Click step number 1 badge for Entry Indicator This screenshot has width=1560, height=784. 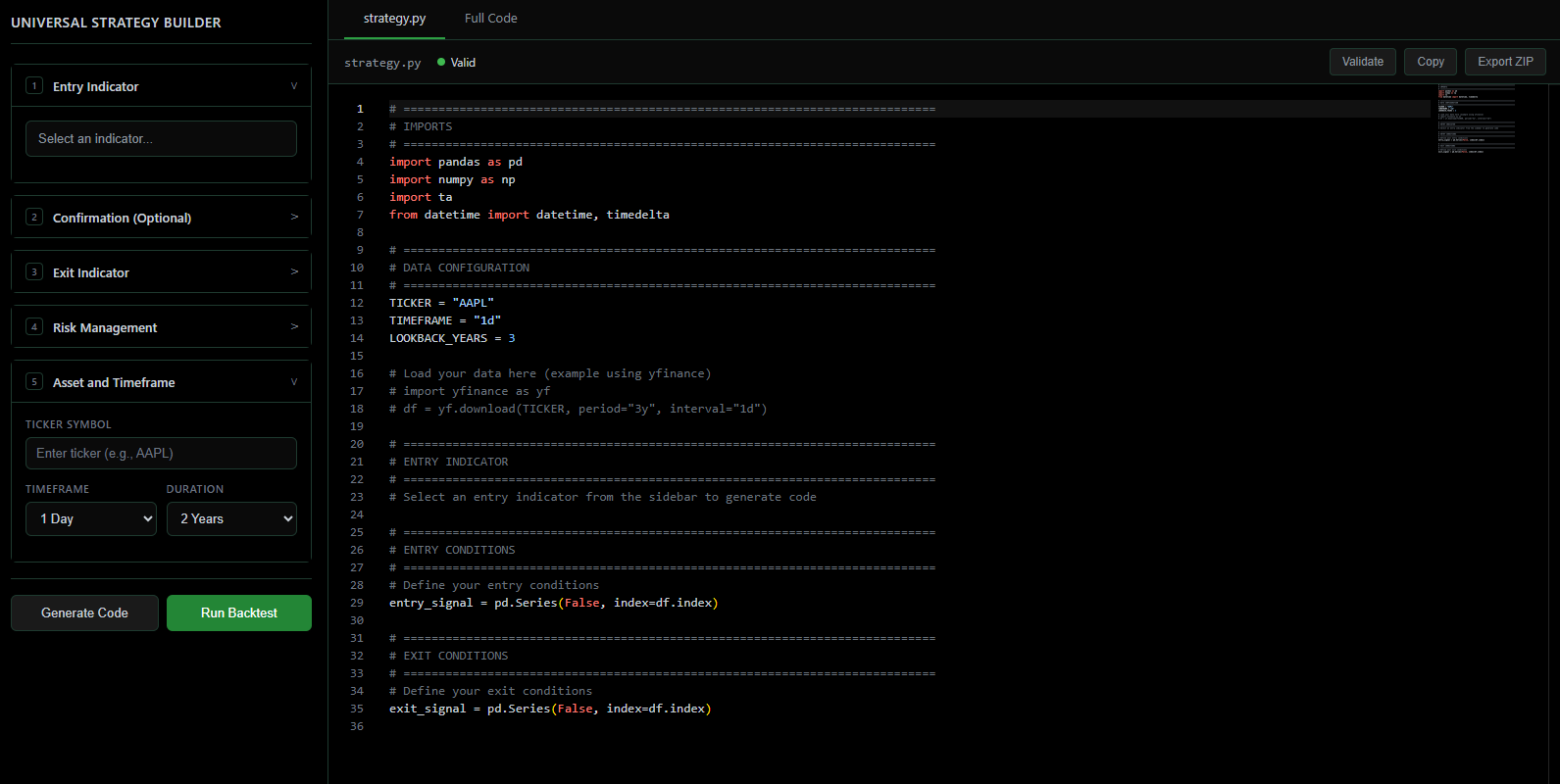34,85
